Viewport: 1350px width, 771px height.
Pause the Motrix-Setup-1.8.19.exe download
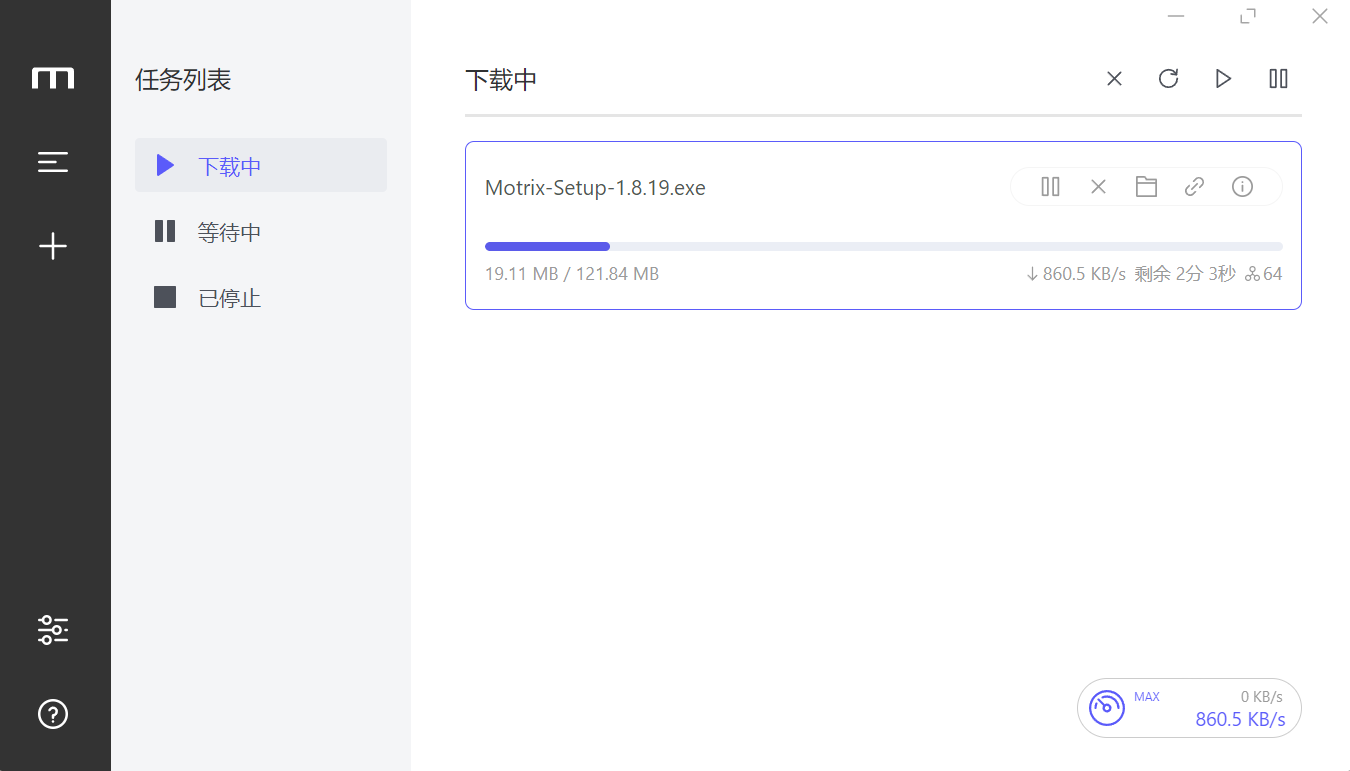(x=1050, y=187)
